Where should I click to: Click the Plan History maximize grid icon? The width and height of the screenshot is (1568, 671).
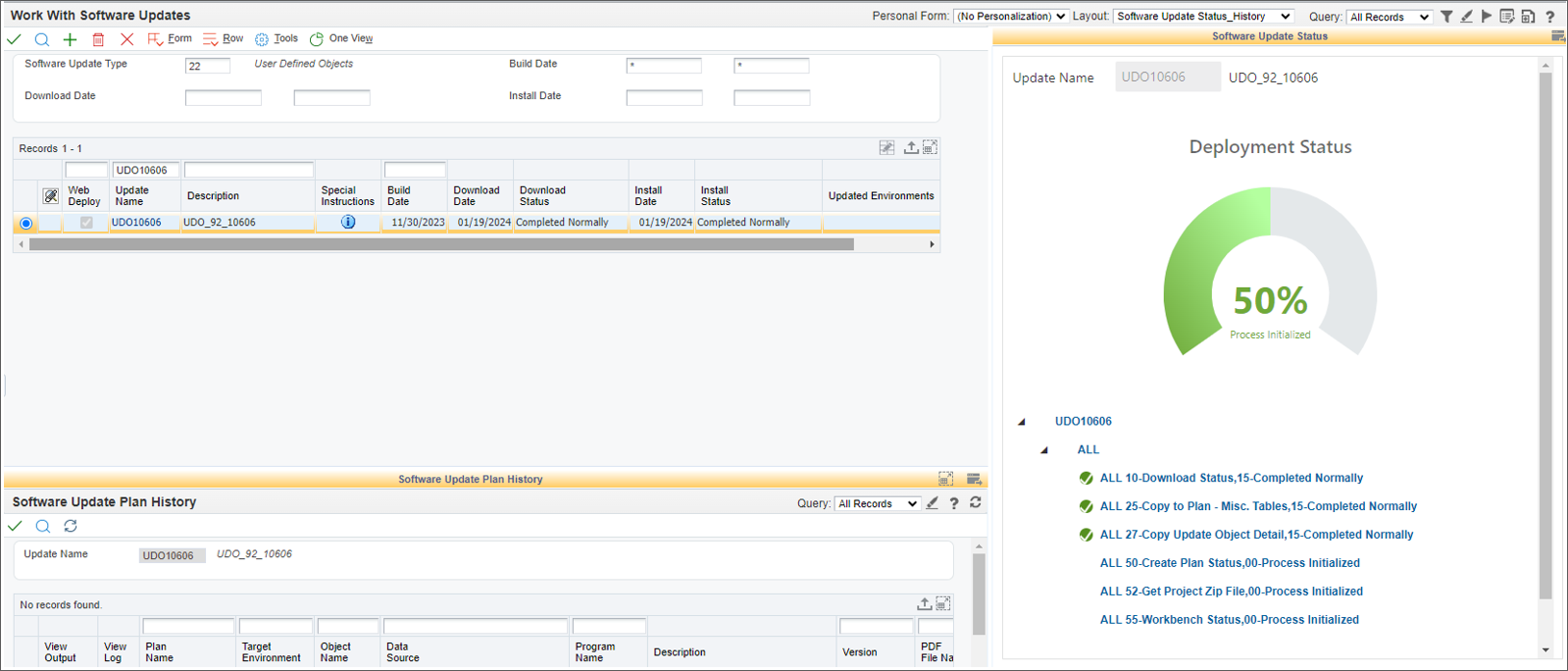click(942, 604)
